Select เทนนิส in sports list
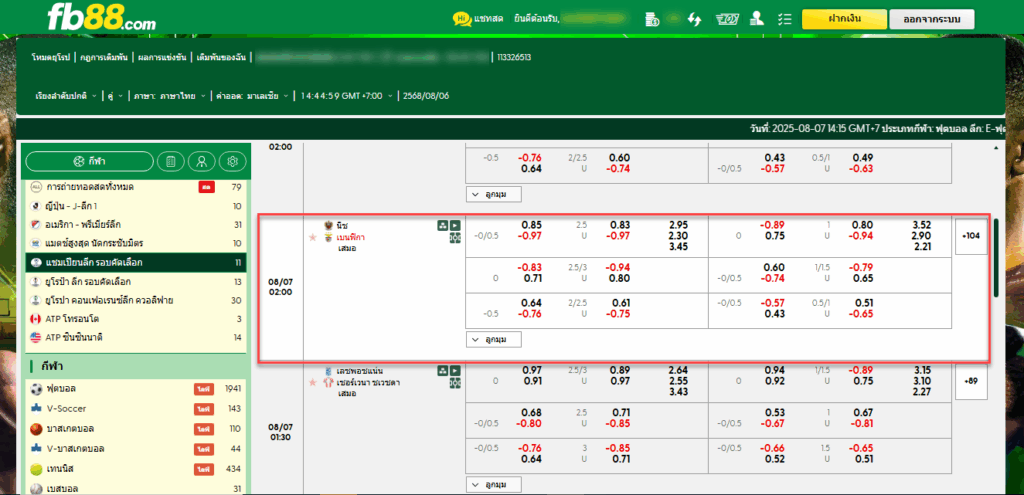 point(136,469)
